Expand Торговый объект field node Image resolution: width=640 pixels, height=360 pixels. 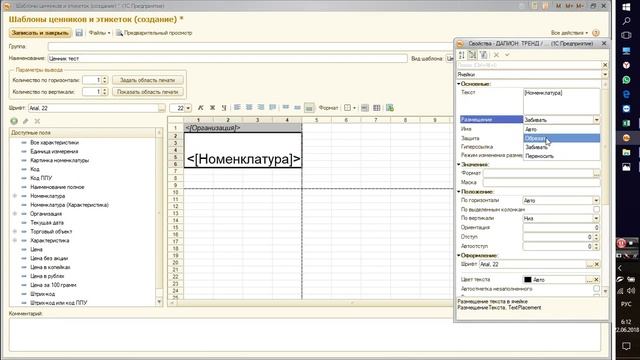pyautogui.click(x=15, y=231)
